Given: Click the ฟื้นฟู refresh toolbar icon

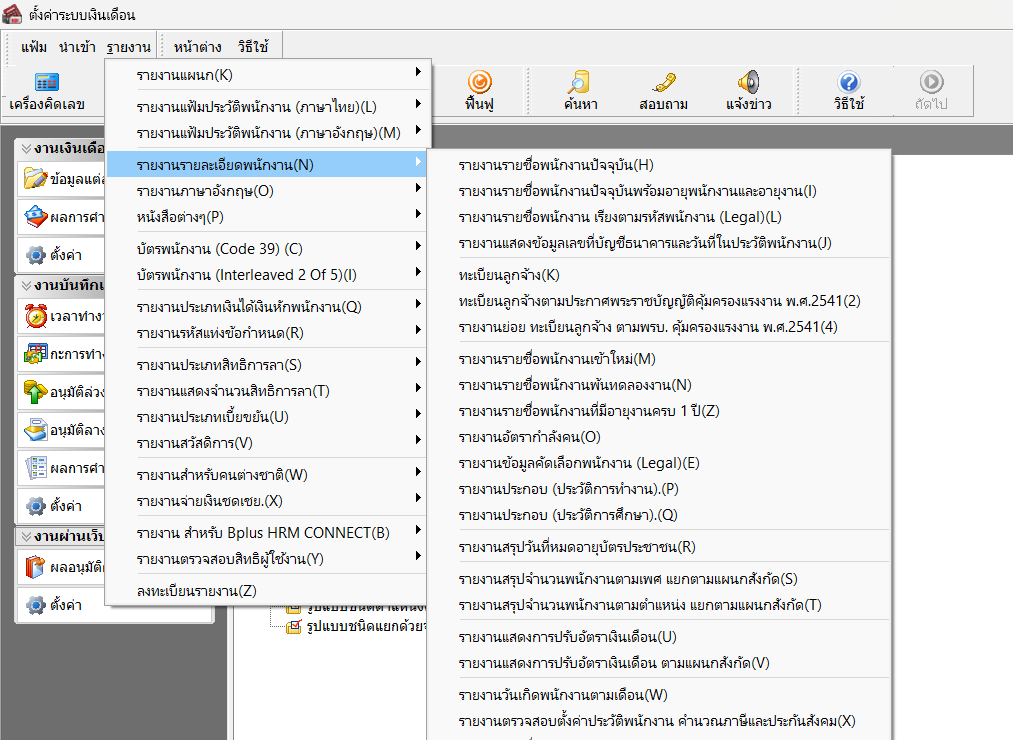Looking at the screenshot, I should (x=479, y=90).
